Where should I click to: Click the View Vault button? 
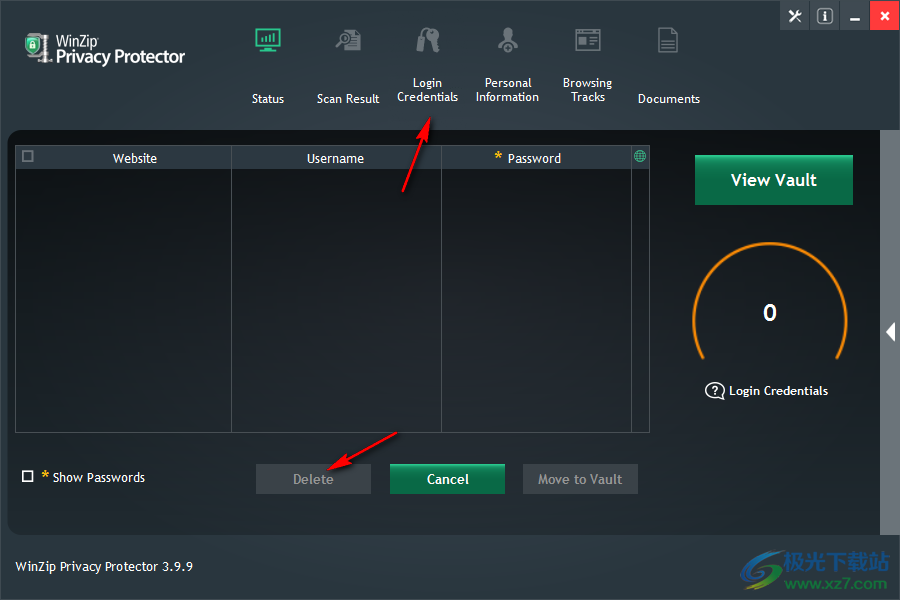click(774, 180)
